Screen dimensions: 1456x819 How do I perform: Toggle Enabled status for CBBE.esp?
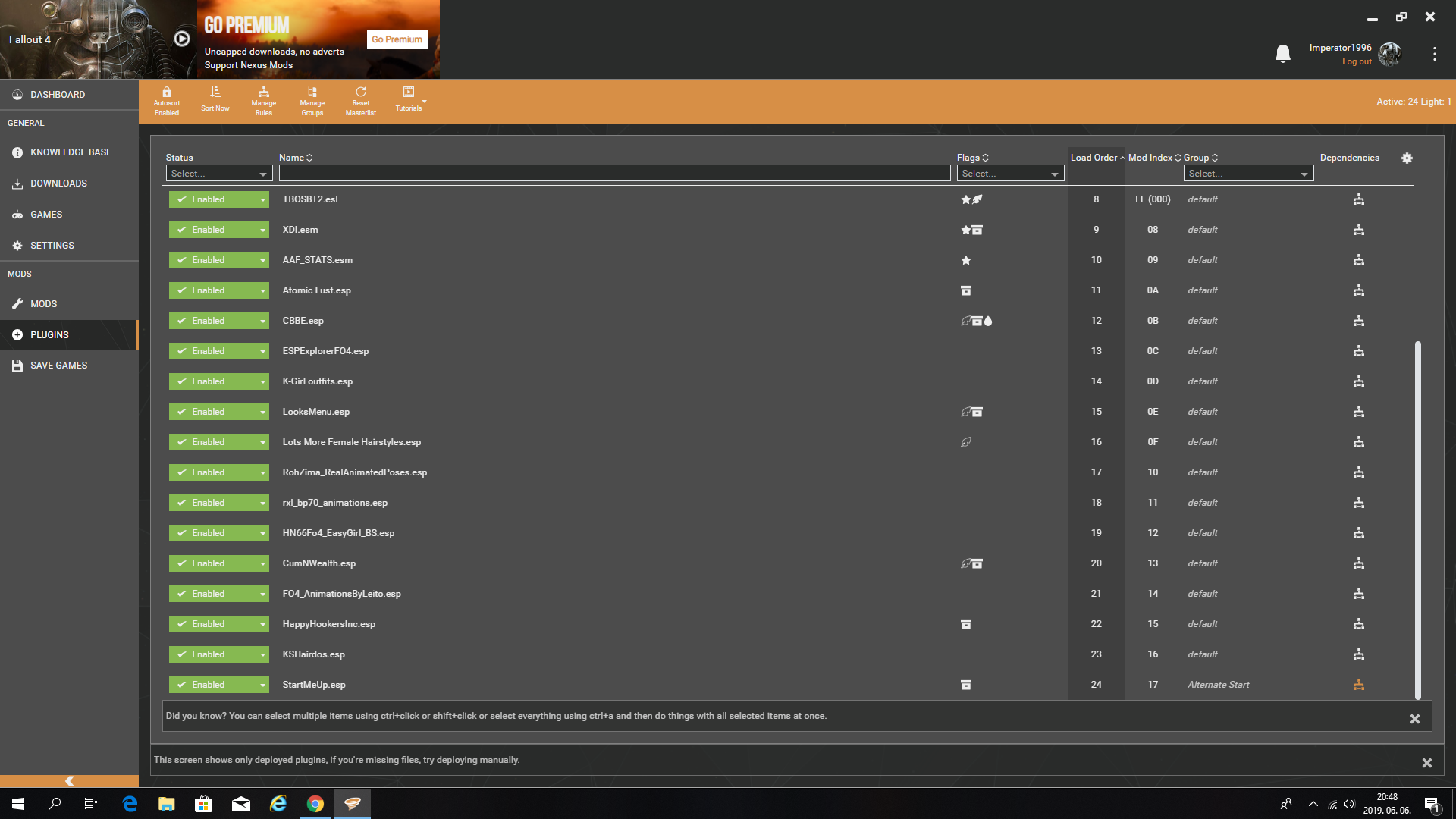point(212,321)
